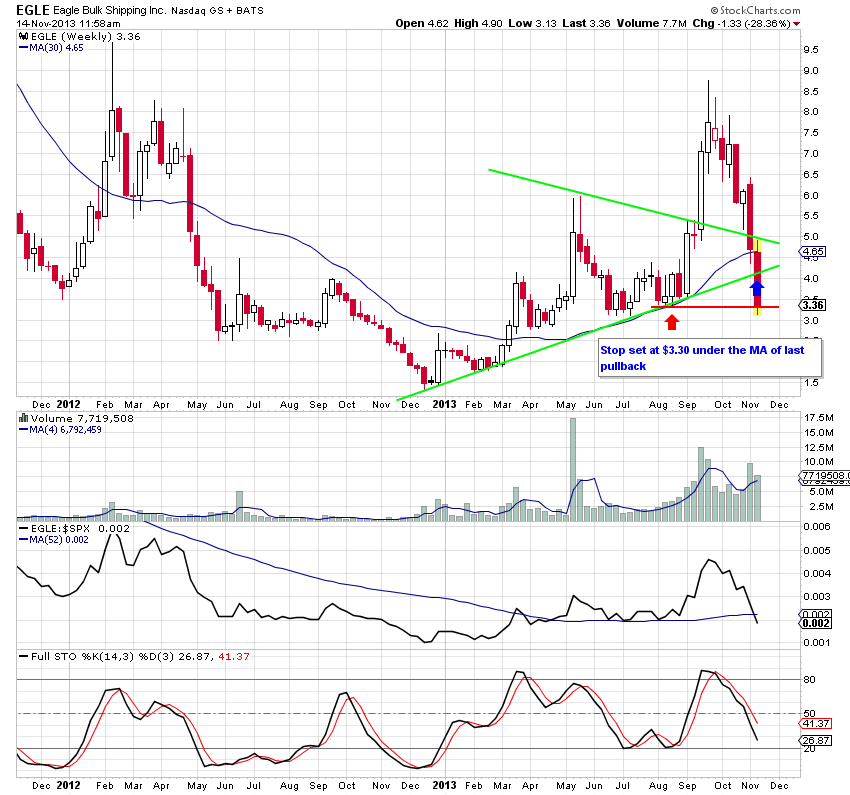This screenshot has height=795, width=850.
Task: Click the black 0.002 relative strength tag
Action: 815,623
